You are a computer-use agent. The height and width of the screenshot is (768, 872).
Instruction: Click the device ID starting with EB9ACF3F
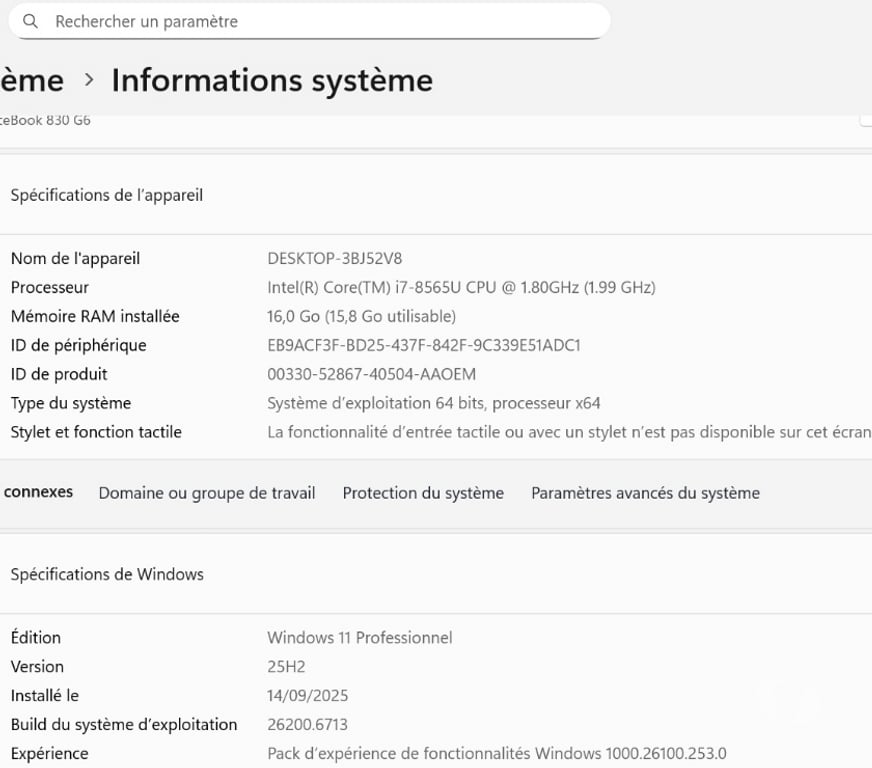coord(424,345)
